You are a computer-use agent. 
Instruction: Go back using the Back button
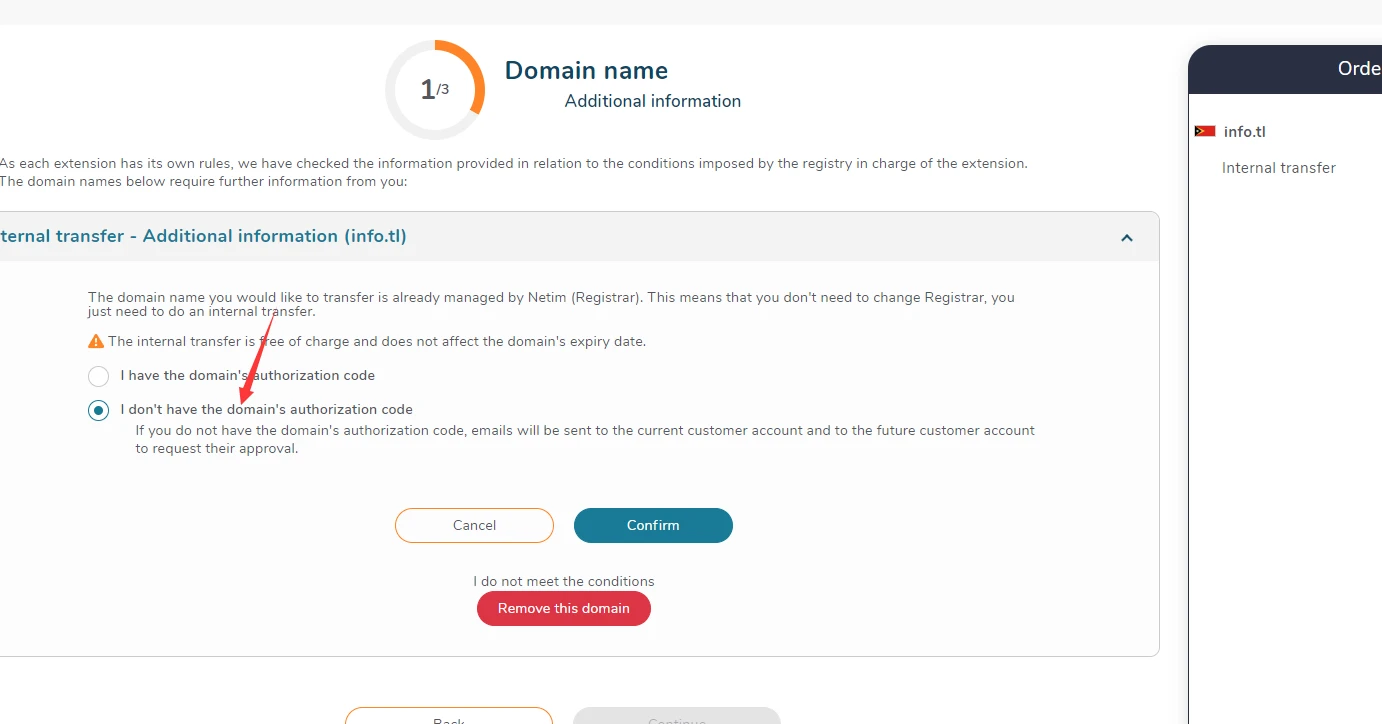(449, 718)
